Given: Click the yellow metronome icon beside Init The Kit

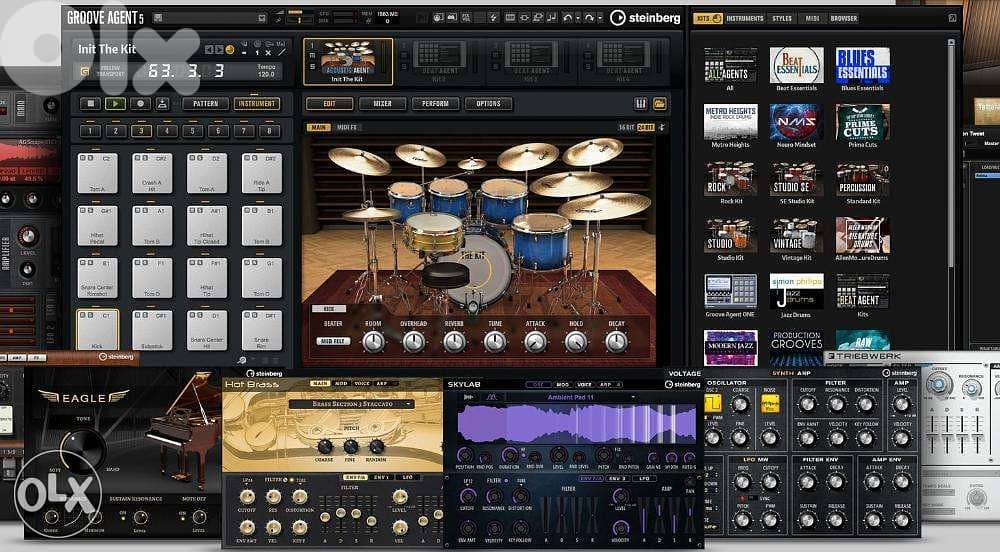Looking at the screenshot, I should (x=230, y=50).
